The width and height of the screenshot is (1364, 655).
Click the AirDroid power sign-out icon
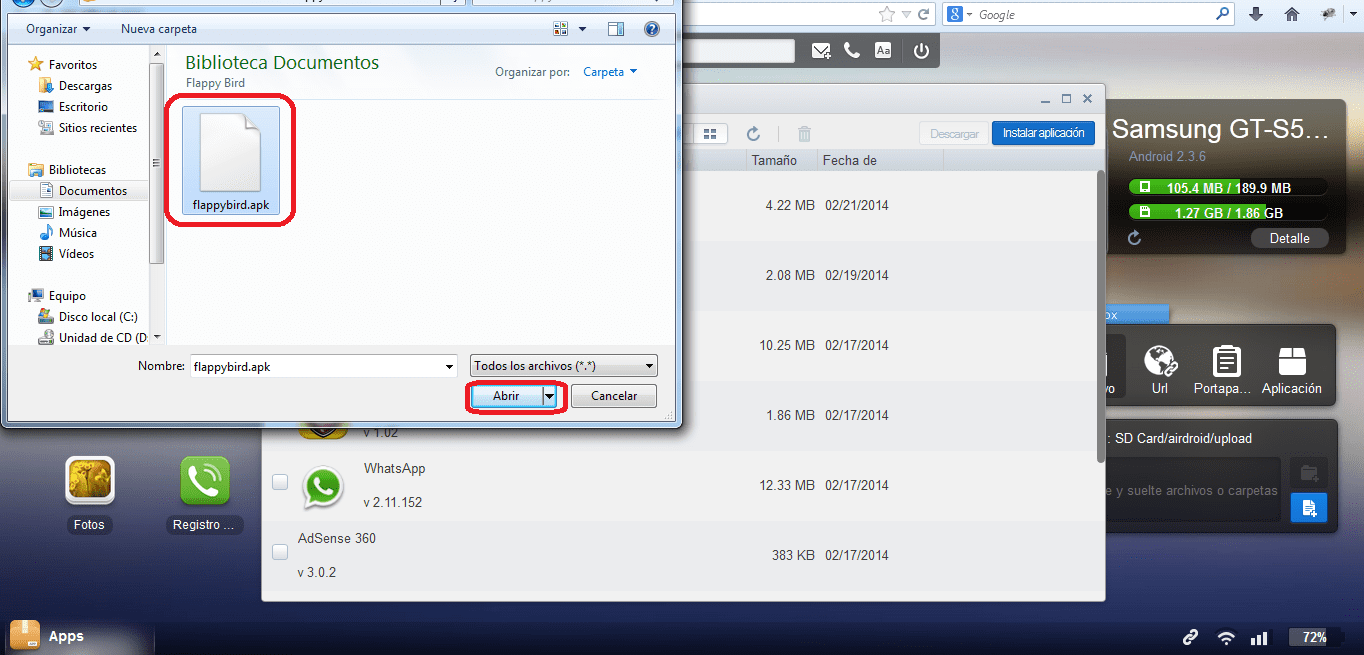(x=921, y=50)
